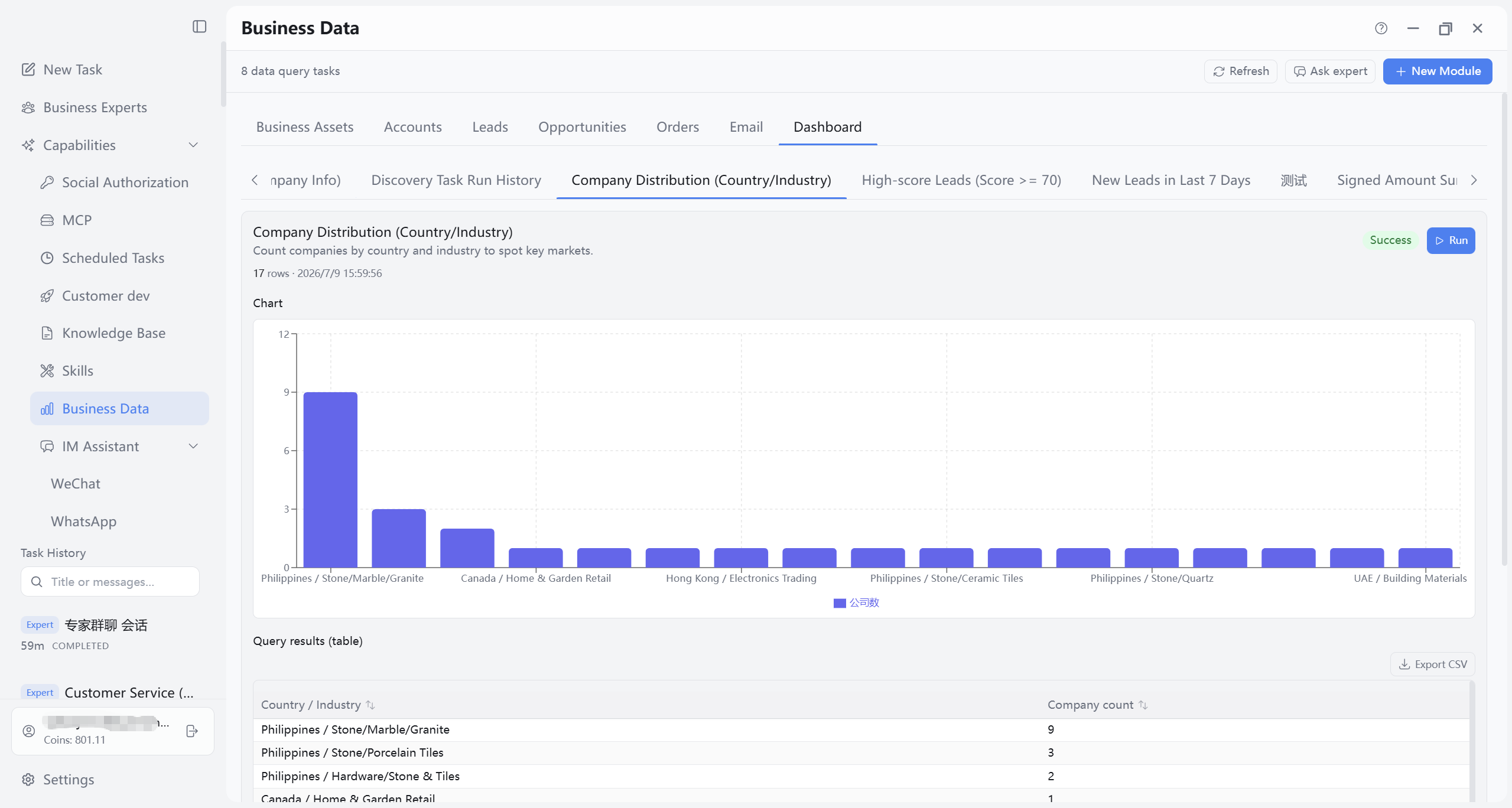1512x808 pixels.
Task: Select Philippines / Stone/Porcelain Tiles table row
Action: pyautogui.click(x=861, y=753)
